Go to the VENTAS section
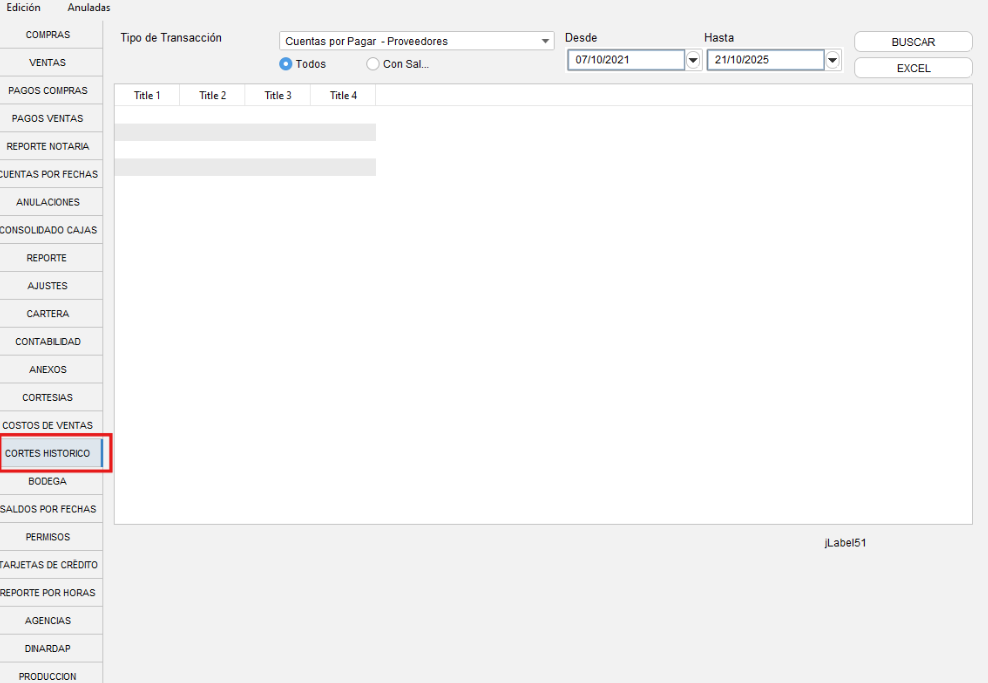Screen dimensions: 988x683 coord(48,63)
